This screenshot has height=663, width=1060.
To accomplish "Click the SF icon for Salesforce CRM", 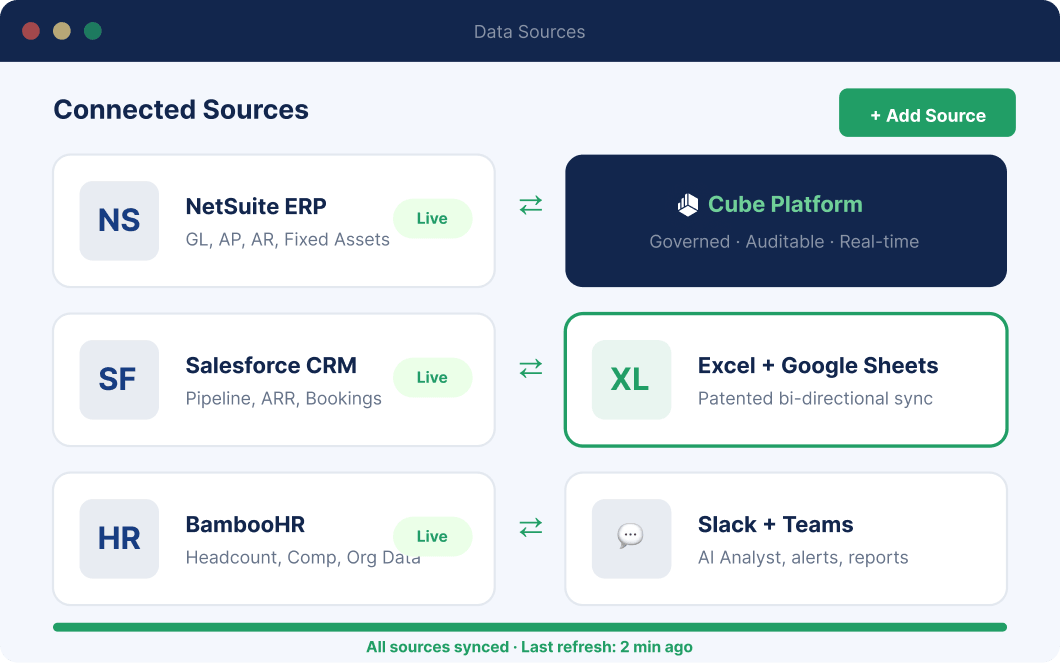I will (119, 379).
